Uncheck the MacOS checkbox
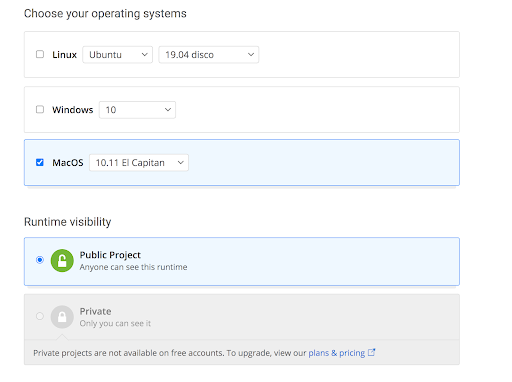The height and width of the screenshot is (382, 512). (40, 162)
